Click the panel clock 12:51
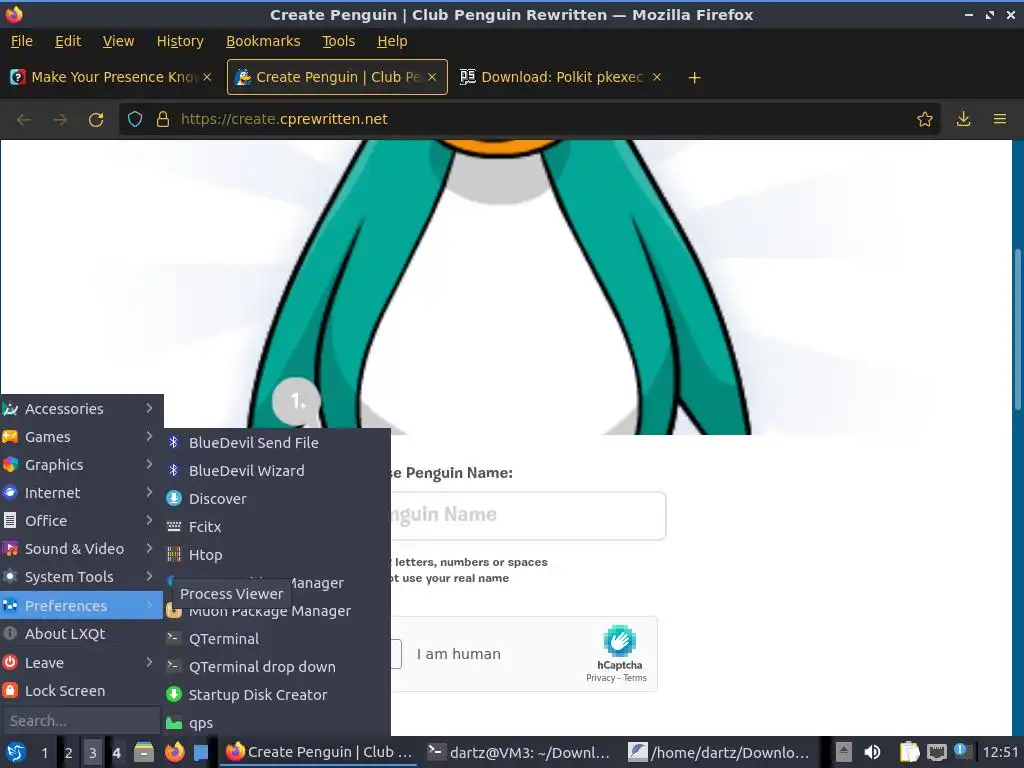 tap(1000, 752)
